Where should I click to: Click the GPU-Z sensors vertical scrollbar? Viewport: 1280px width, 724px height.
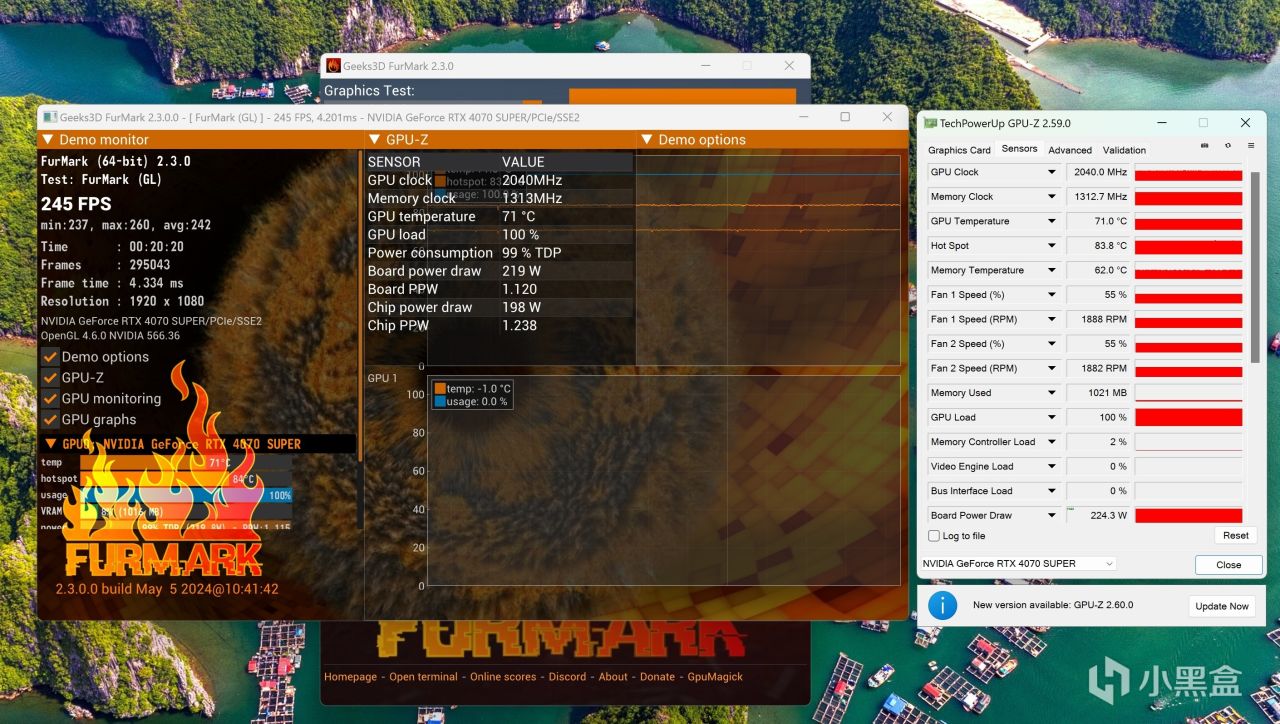(1255, 265)
